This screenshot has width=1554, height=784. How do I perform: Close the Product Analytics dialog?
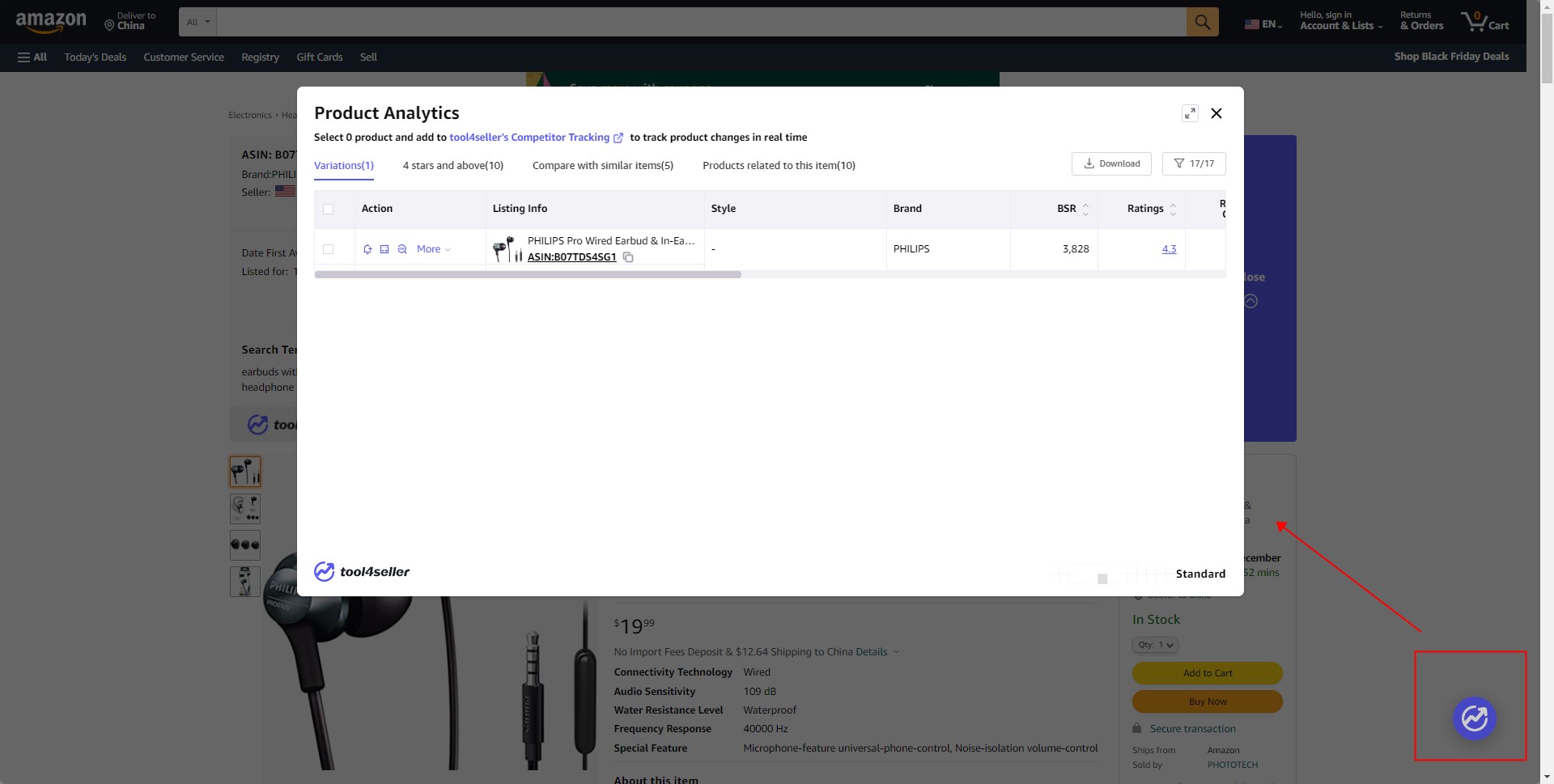(1216, 113)
